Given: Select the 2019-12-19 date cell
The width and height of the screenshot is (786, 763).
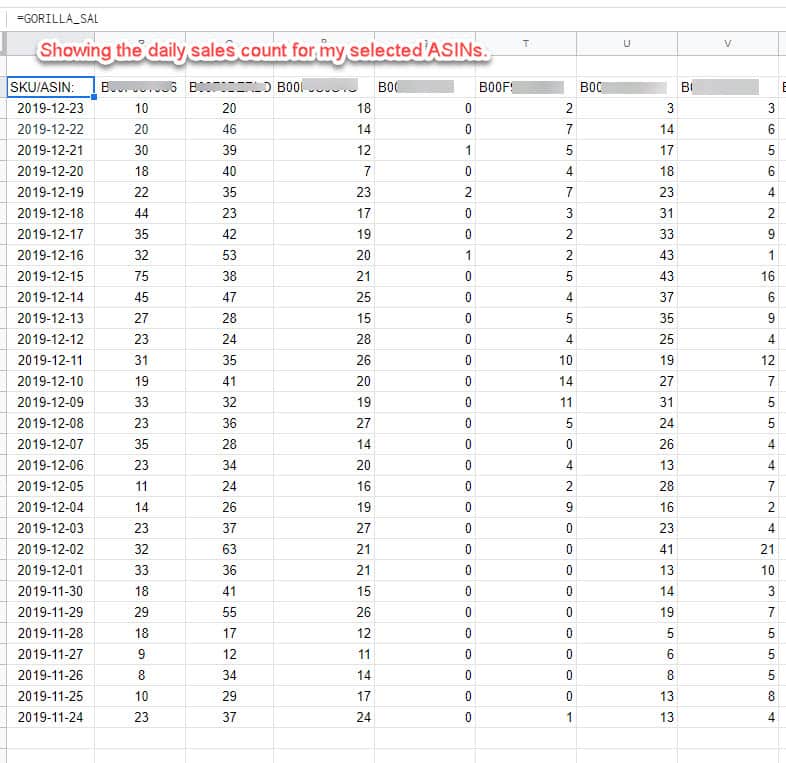Looking at the screenshot, I should (x=51, y=192).
